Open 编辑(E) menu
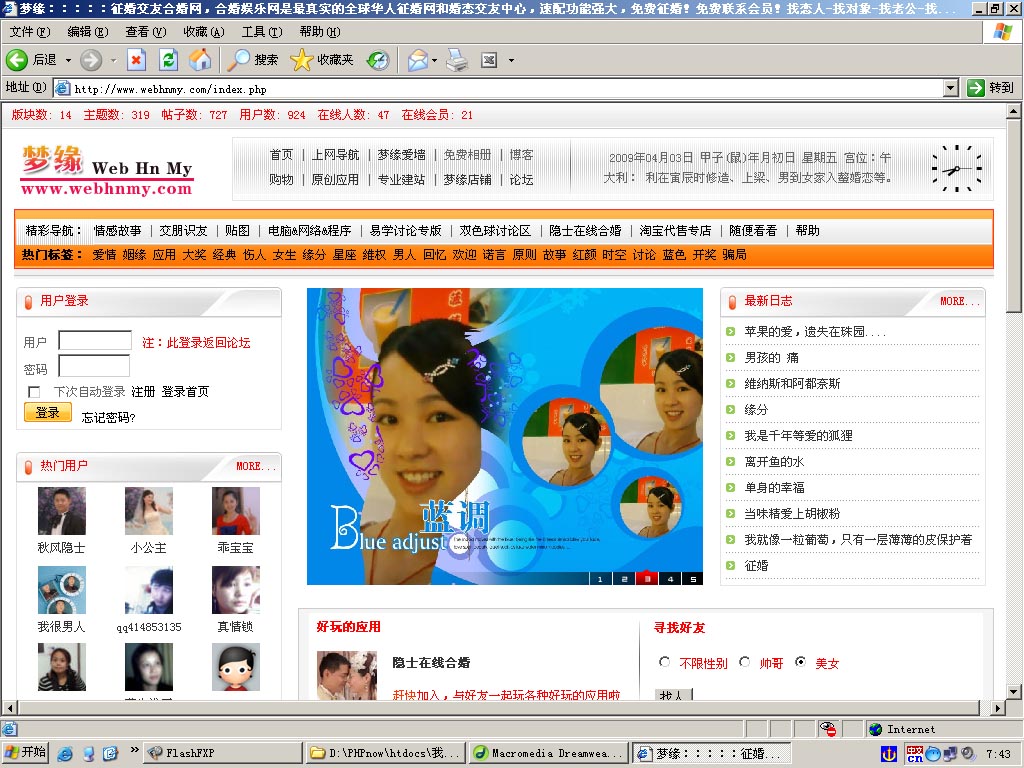This screenshot has width=1024, height=768. point(88,31)
